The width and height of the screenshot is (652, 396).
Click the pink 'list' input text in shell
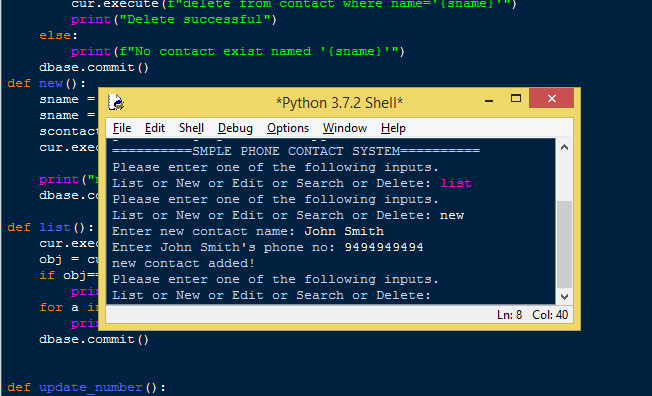point(456,183)
